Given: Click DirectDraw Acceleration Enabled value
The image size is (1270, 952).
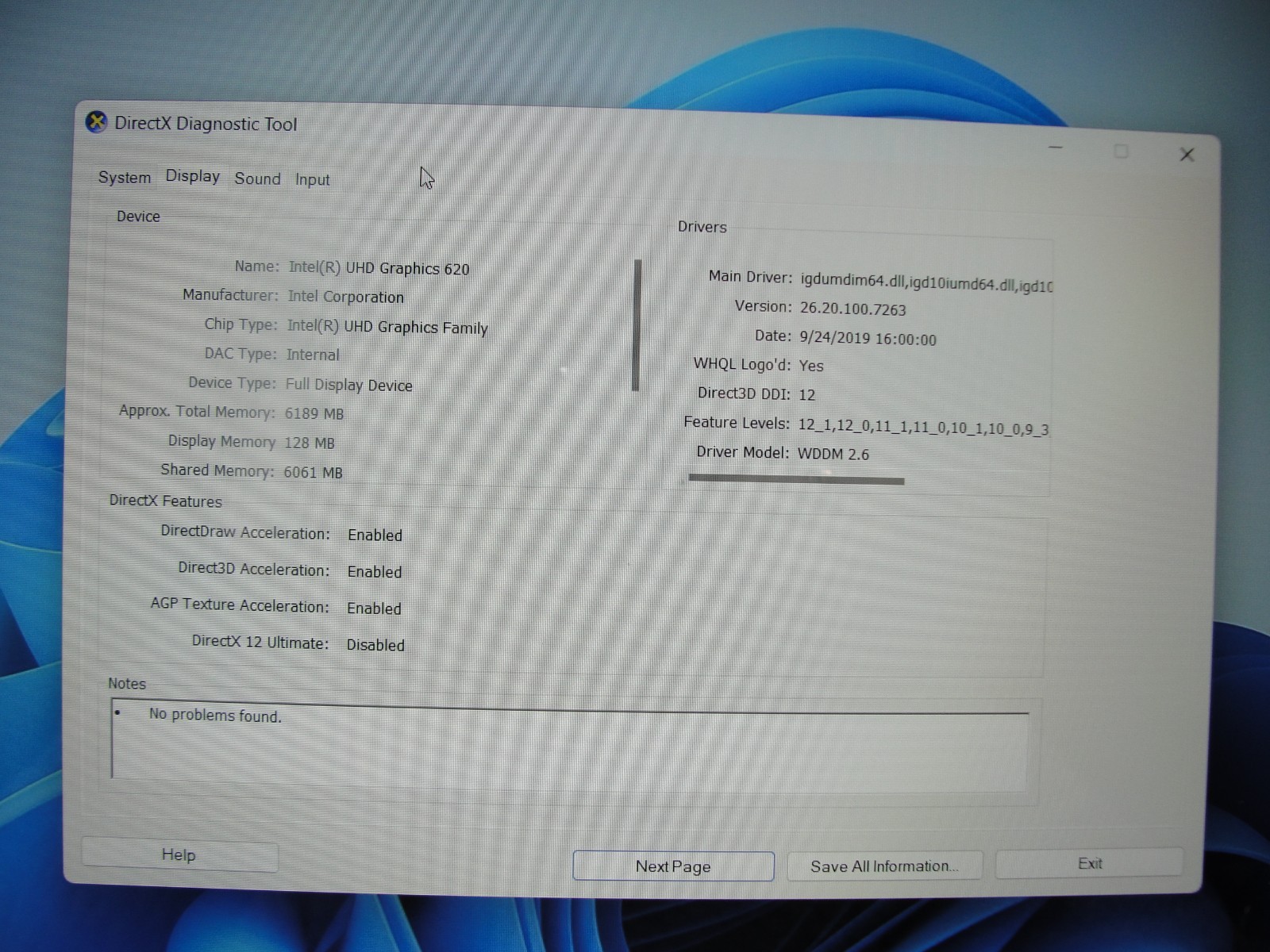Looking at the screenshot, I should [x=375, y=535].
